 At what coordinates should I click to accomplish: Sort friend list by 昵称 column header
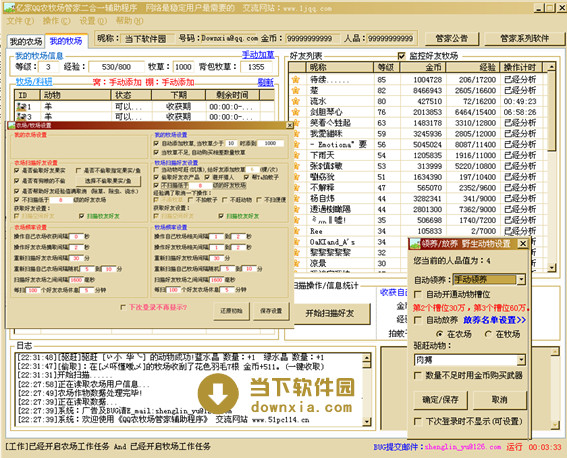(340, 67)
